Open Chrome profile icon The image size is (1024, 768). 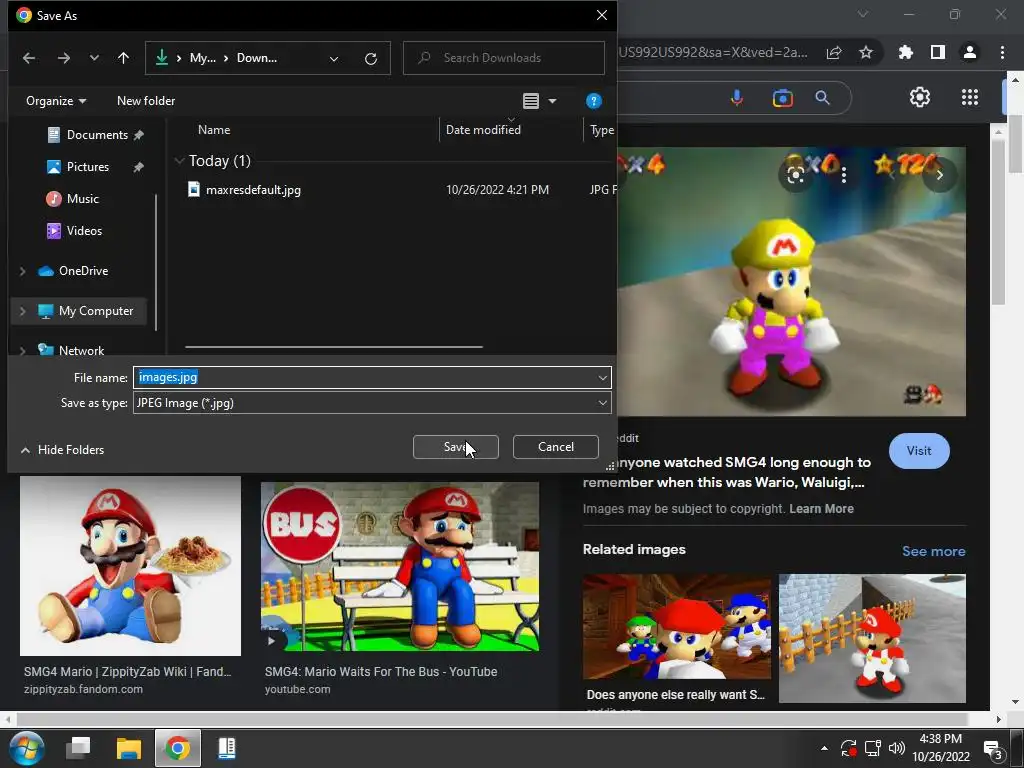tap(970, 52)
